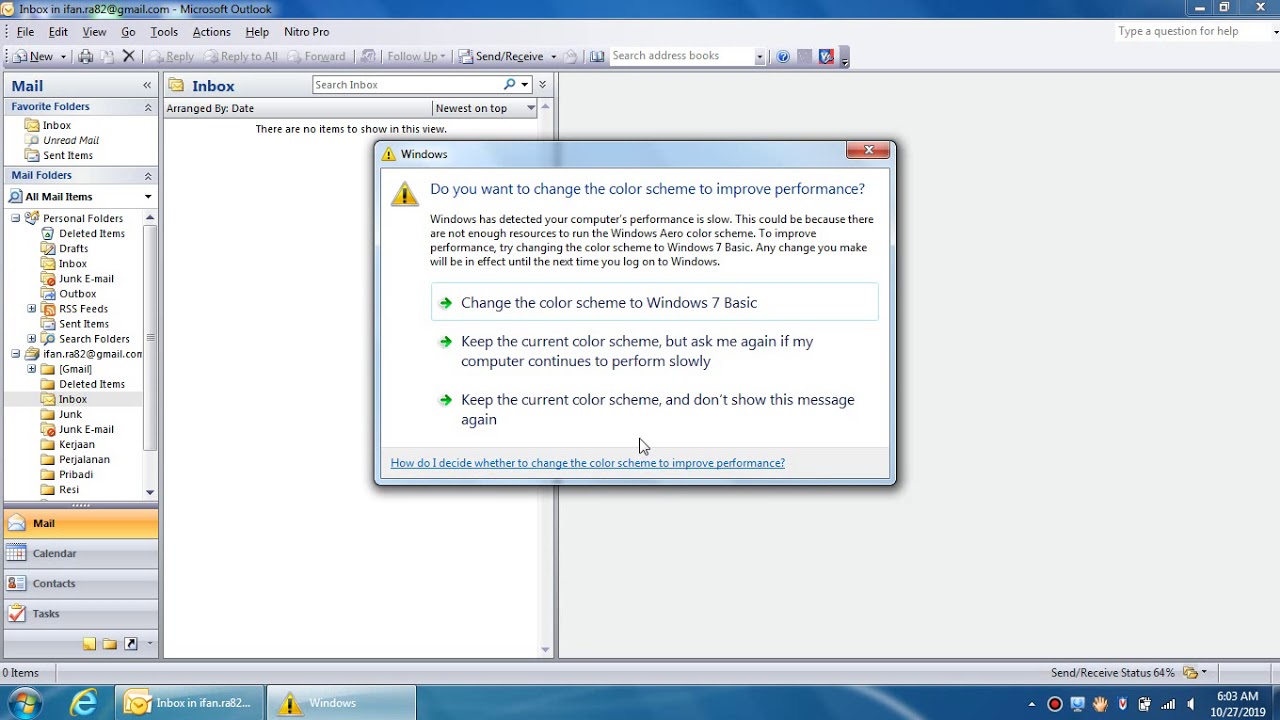1280x720 pixels.
Task: Open the Shortcuts icon in the navigation pane
Action: (131, 644)
